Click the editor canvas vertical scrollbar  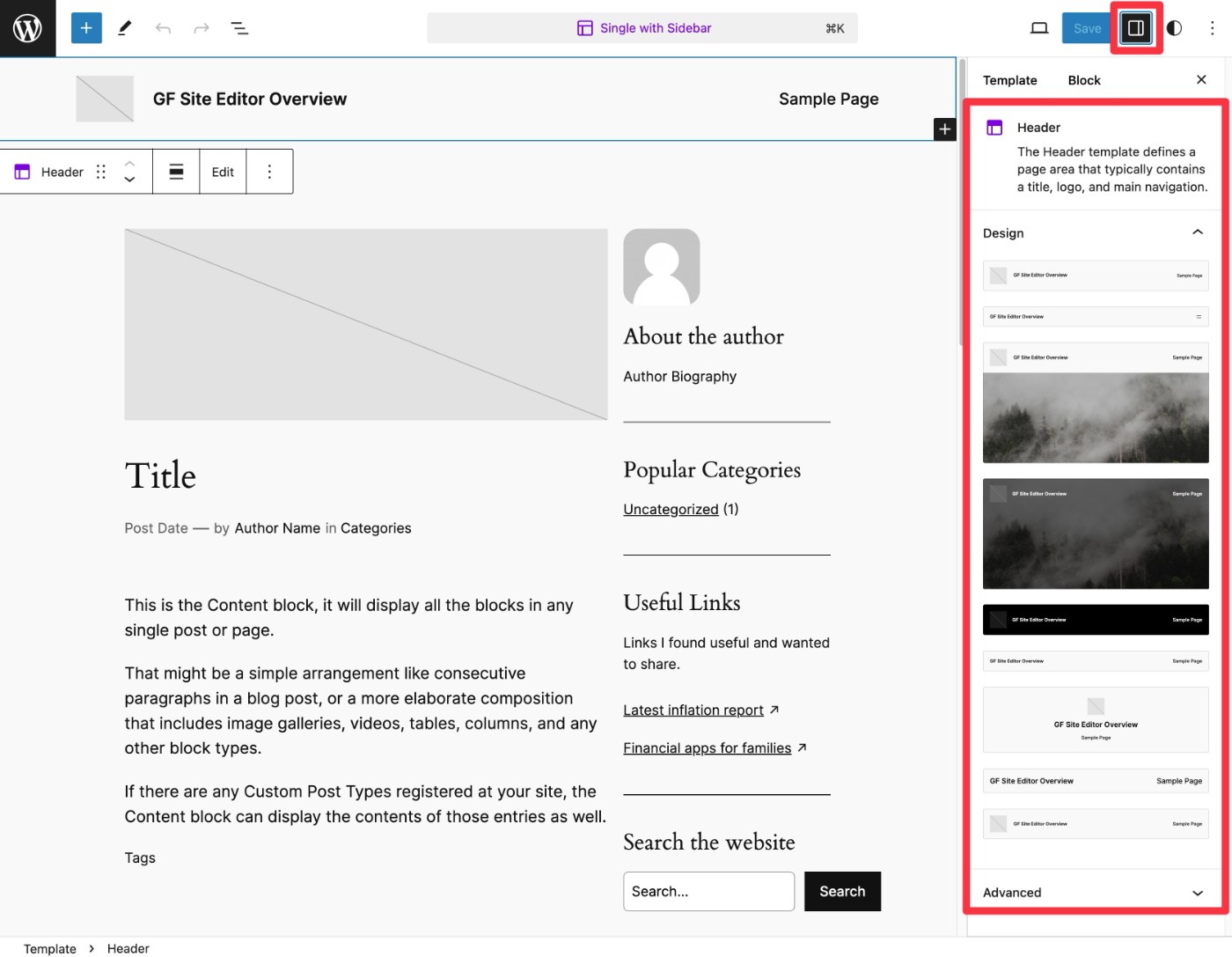tap(962, 202)
